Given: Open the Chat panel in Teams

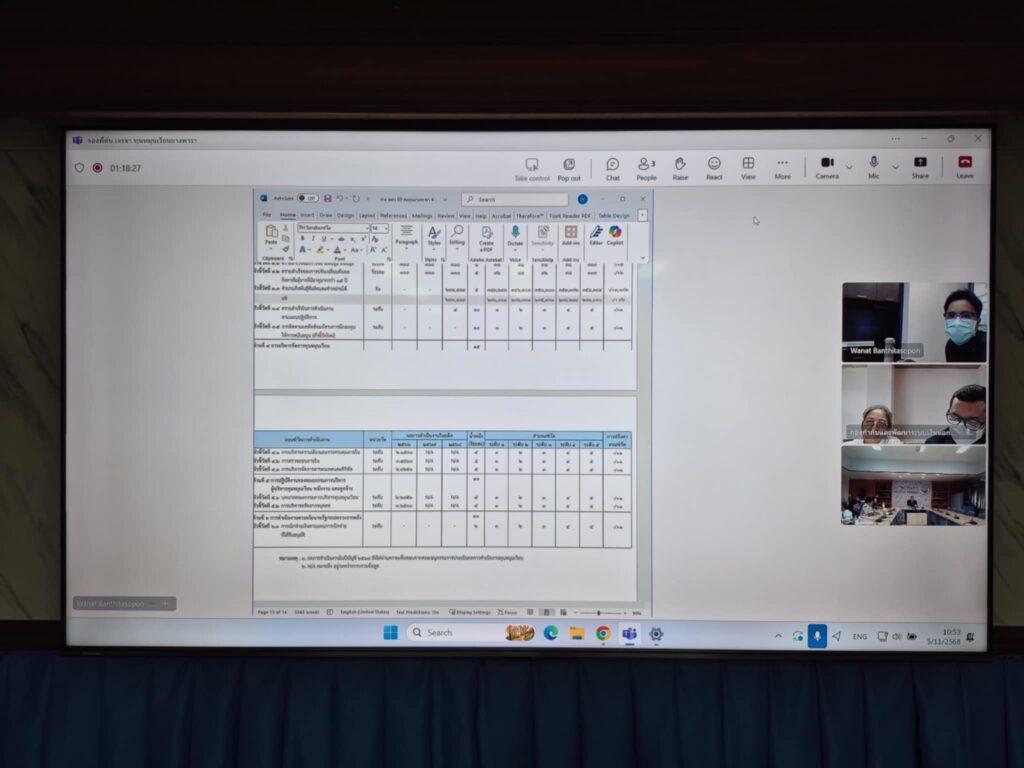Looking at the screenshot, I should point(612,166).
